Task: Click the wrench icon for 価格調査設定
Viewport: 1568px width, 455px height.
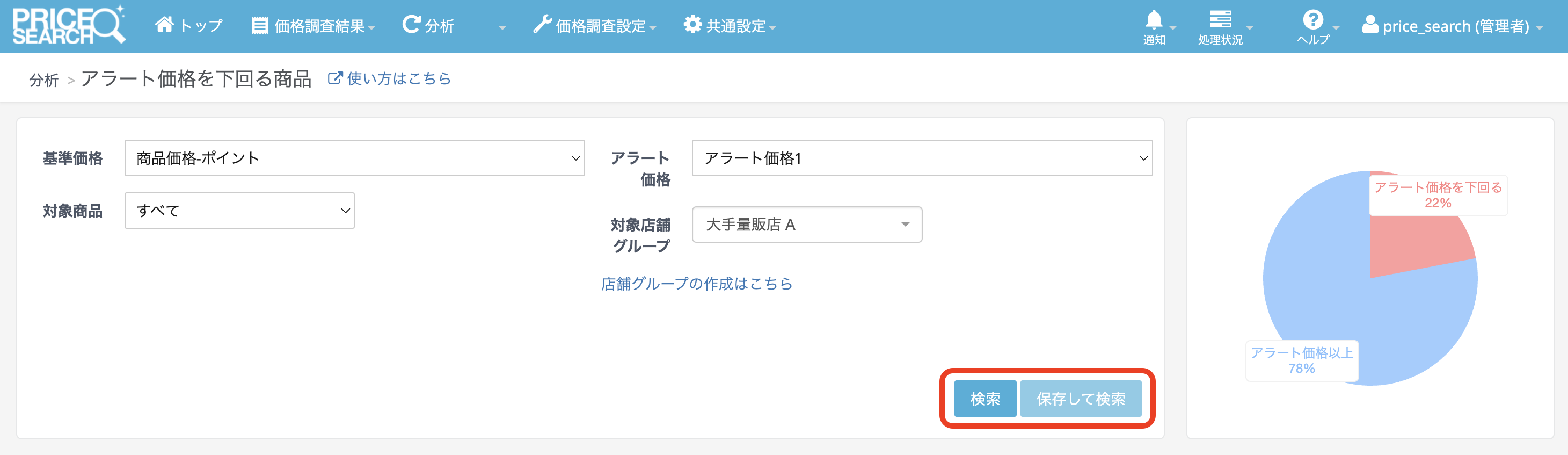Action: [x=541, y=25]
